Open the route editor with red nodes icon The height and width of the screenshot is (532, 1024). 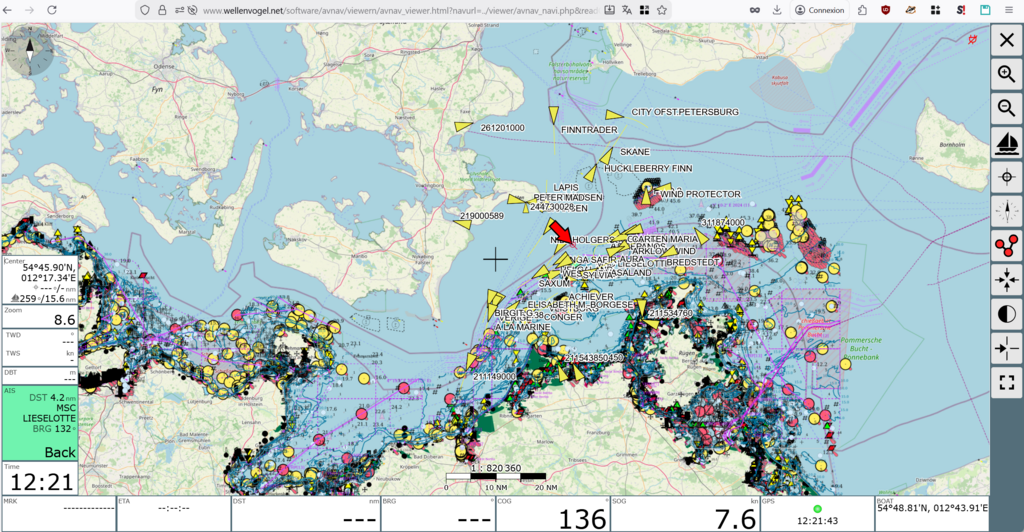click(1006, 246)
